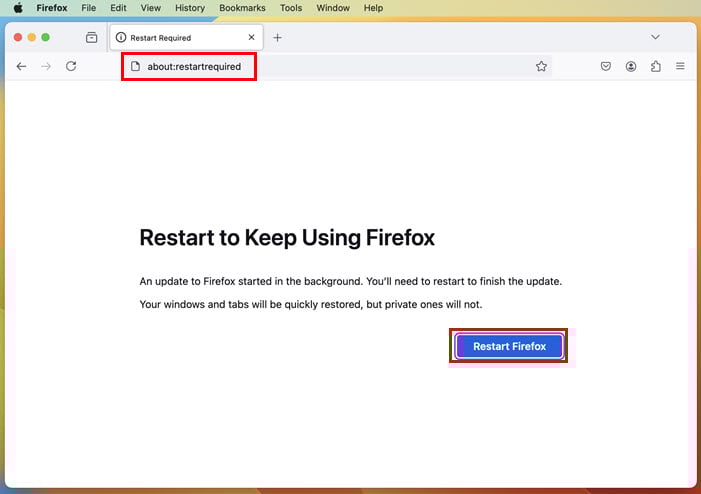Open the Tools menu
Viewport: 701px width, 494px height.
click(291, 8)
